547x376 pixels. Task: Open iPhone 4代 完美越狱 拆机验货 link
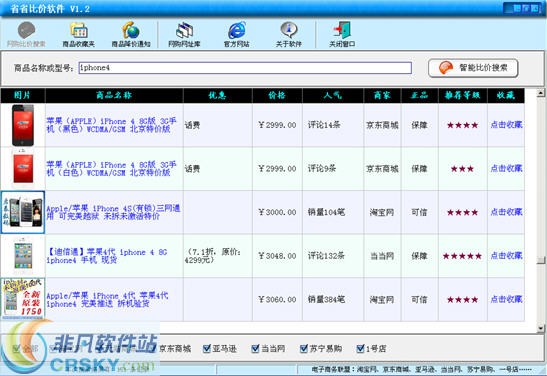[x=107, y=299]
